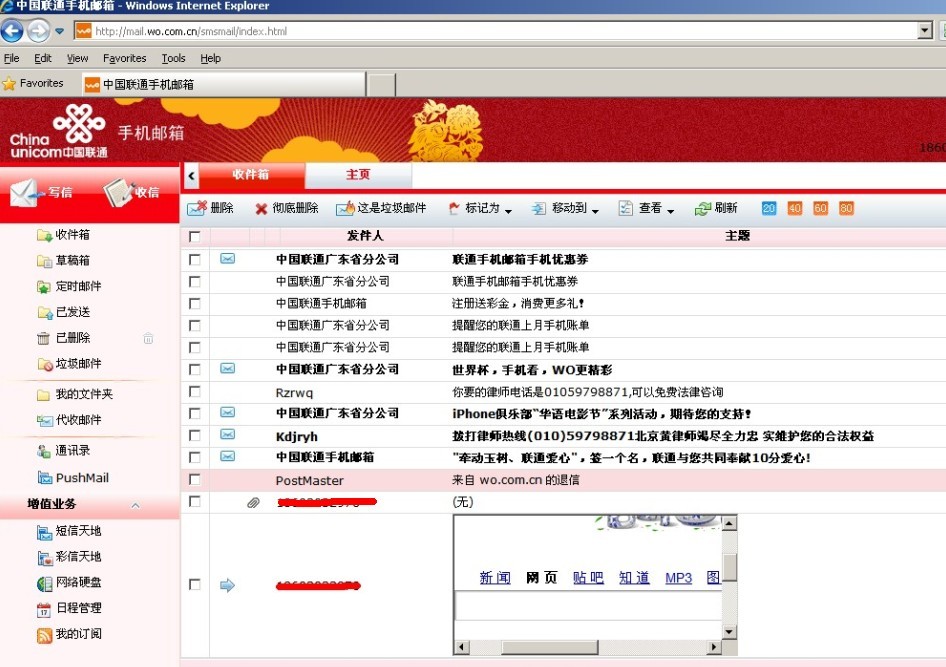This screenshot has height=667, width=946.
Task: Click the 删除 delete toolbar button
Action: pyautogui.click(x=210, y=208)
